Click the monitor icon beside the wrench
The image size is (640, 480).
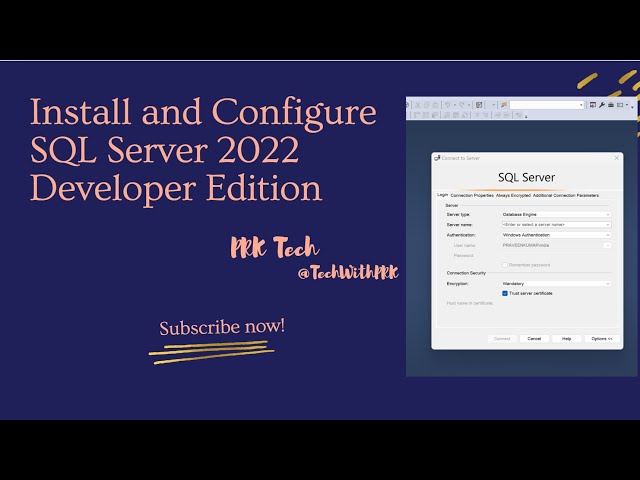click(593, 105)
